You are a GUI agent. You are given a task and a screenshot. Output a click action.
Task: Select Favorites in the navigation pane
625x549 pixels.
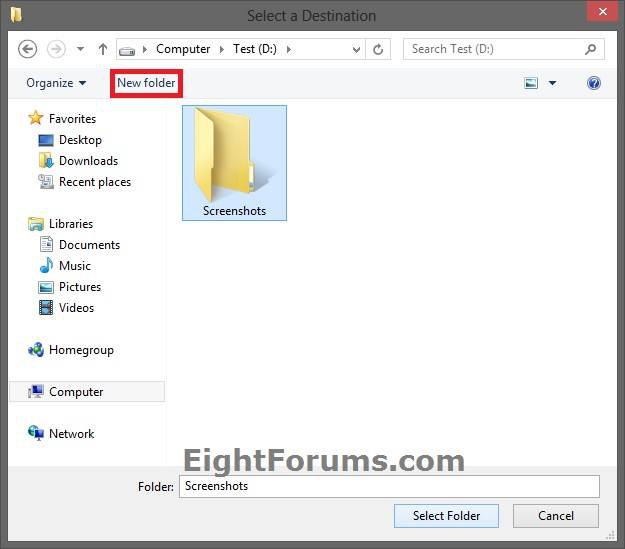[72, 118]
